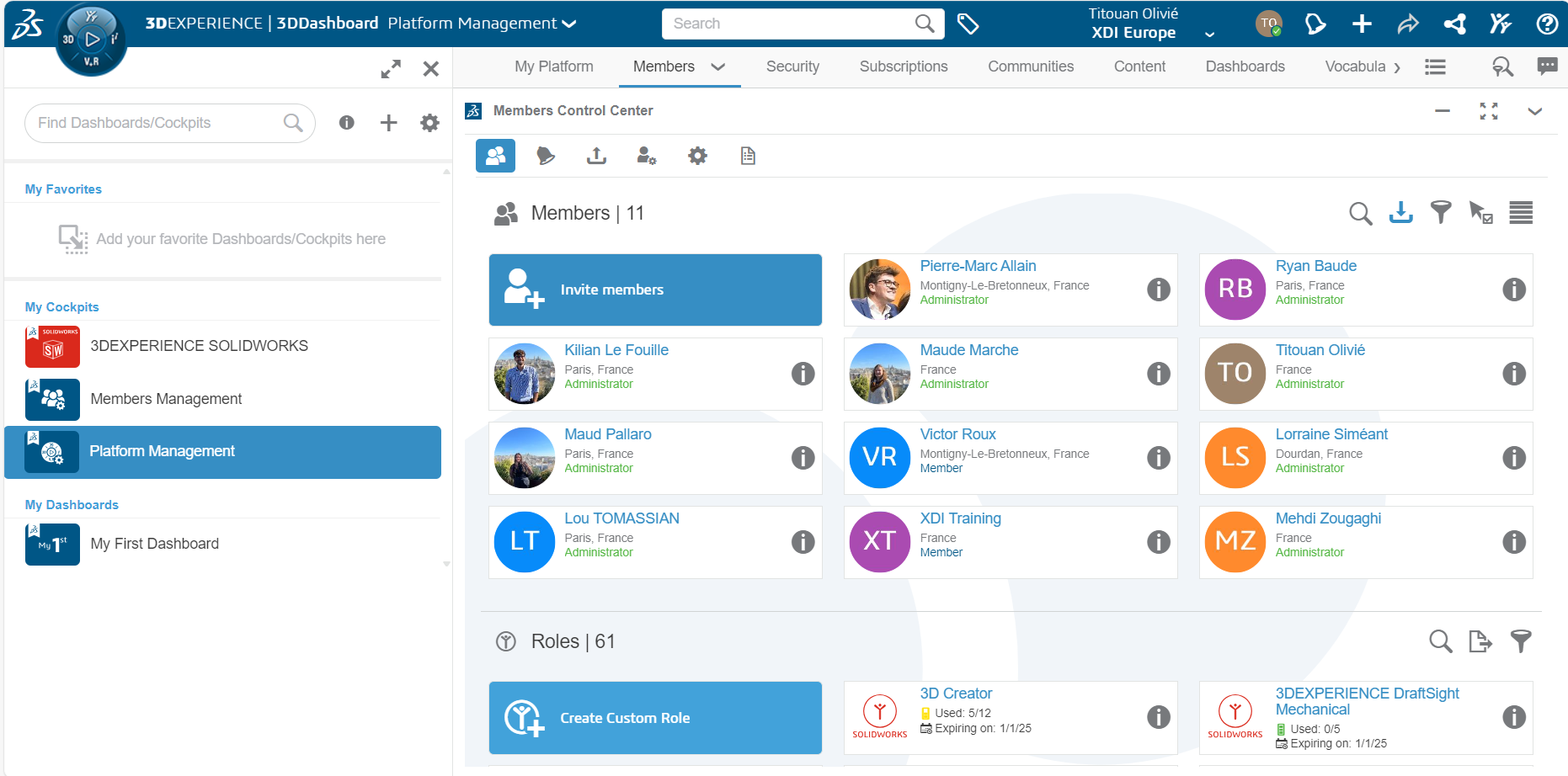Search roles with the magnifier icon
Image resolution: width=1568 pixels, height=776 pixels.
(x=1440, y=641)
